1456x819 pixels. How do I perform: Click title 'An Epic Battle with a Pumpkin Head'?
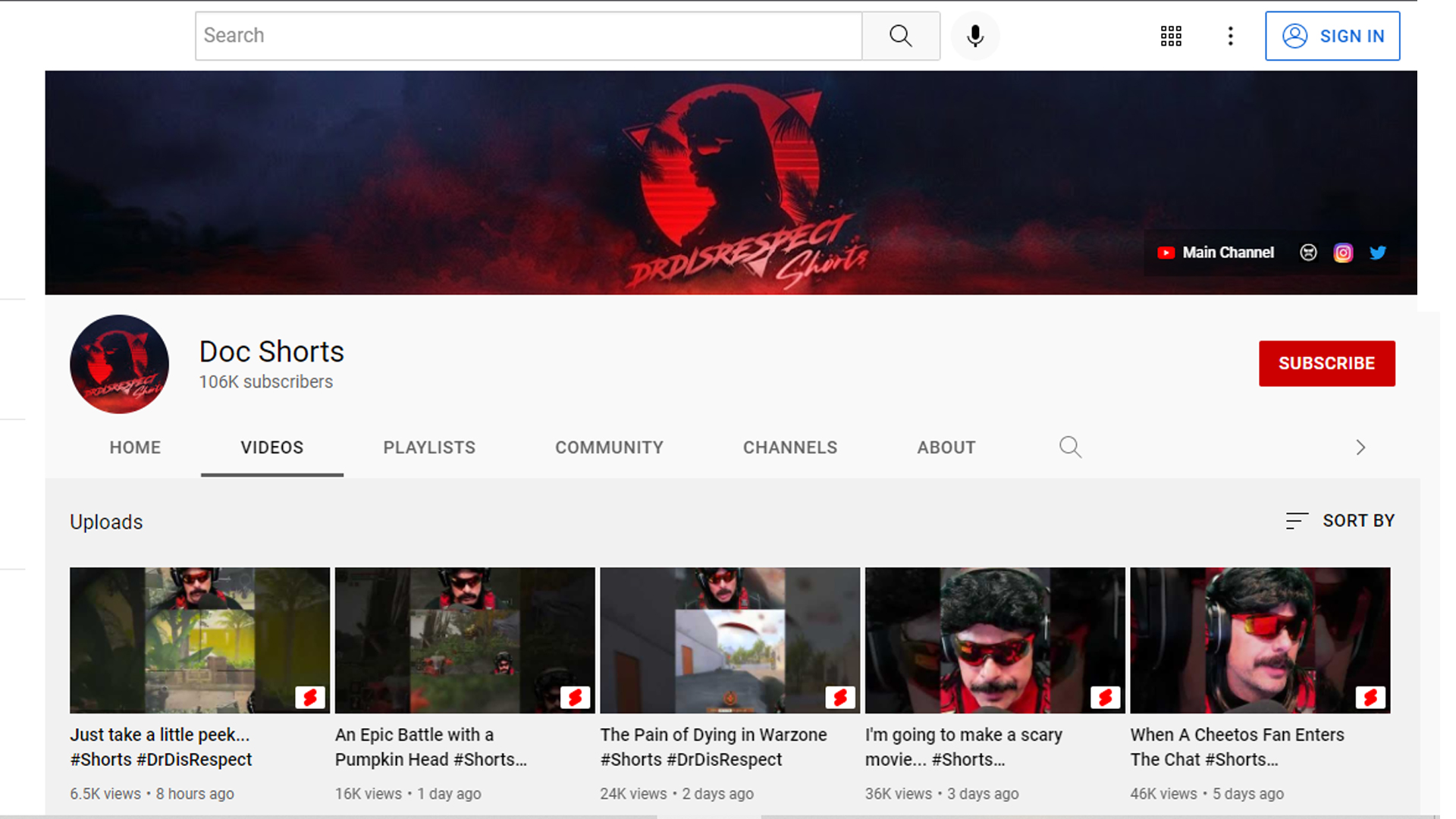coord(431,747)
